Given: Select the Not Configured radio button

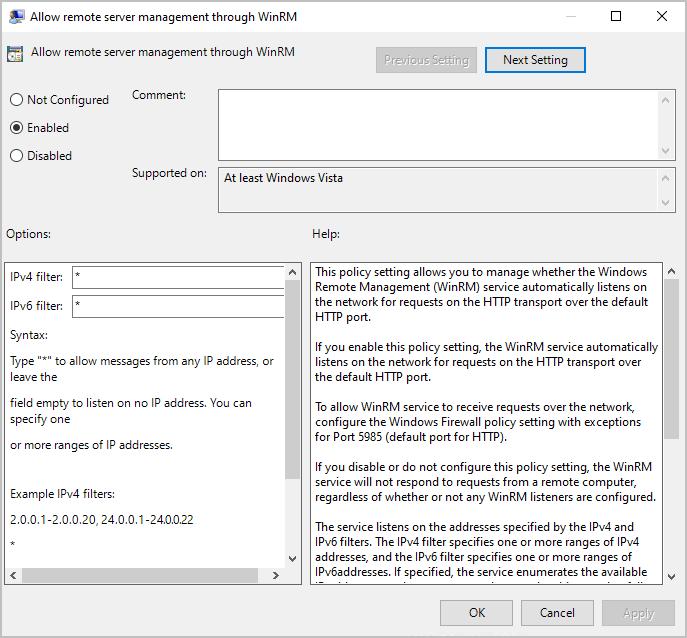Looking at the screenshot, I should [x=16, y=100].
